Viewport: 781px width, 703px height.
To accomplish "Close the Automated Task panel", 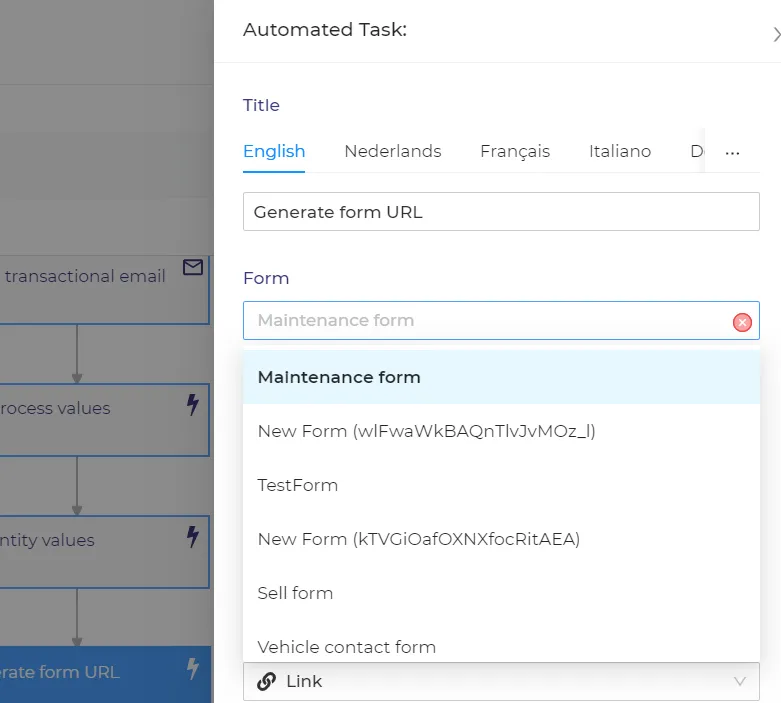I will (x=776, y=34).
